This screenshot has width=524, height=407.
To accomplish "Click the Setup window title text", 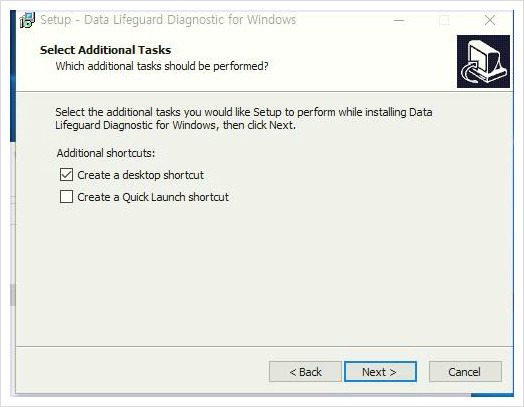I will (168, 20).
